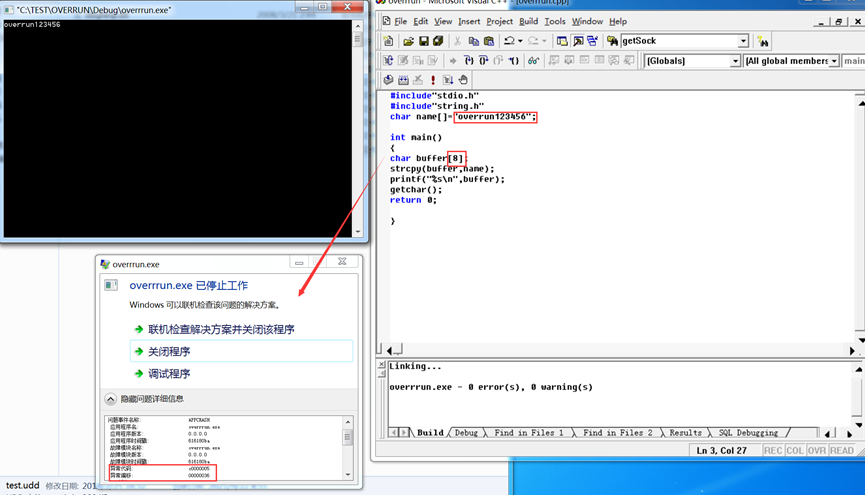Click the Build icon in build toolbar
The image size is (865, 495).
pos(403,80)
